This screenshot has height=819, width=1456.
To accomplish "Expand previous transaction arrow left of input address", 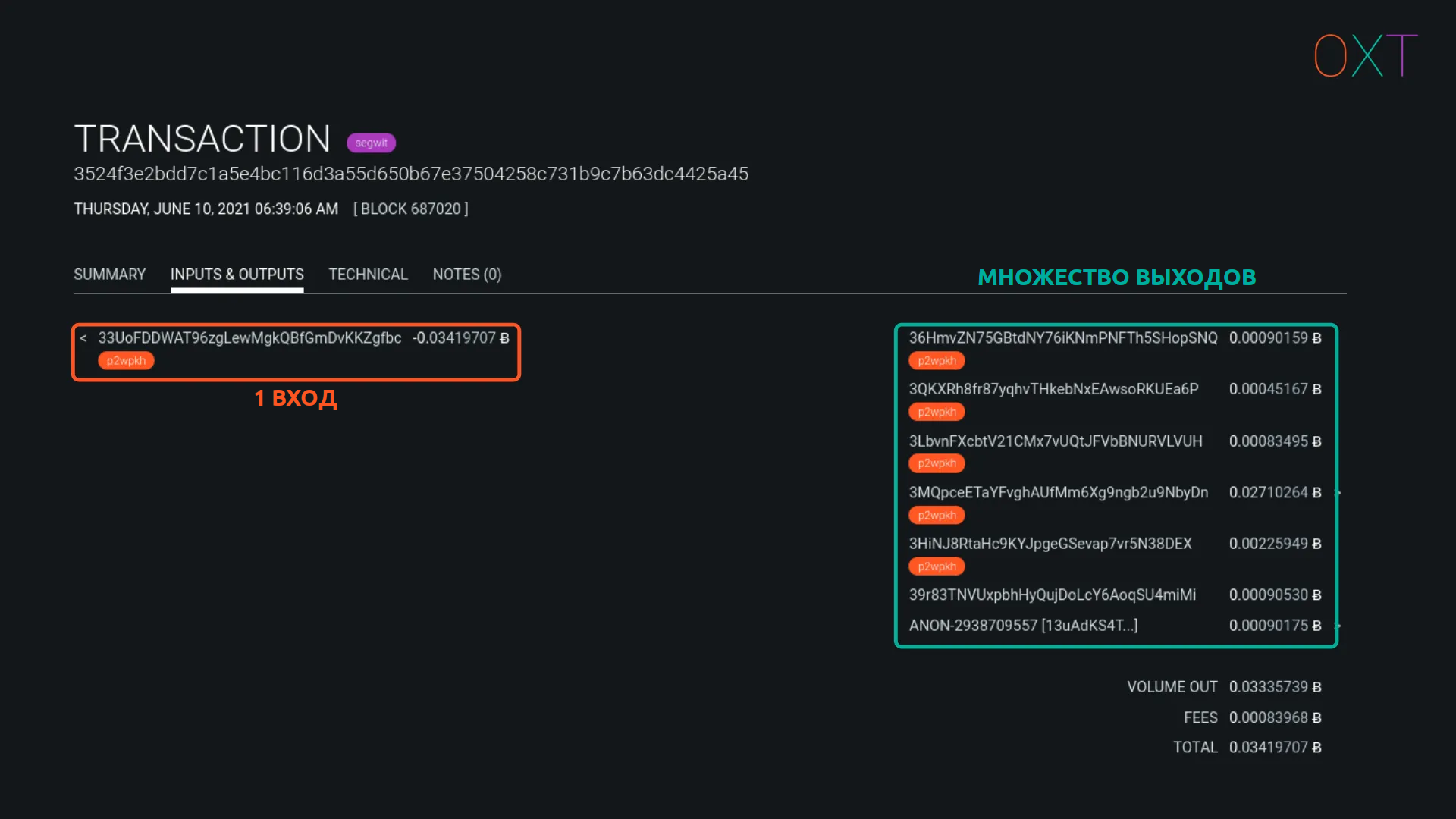I will pyautogui.click(x=83, y=338).
